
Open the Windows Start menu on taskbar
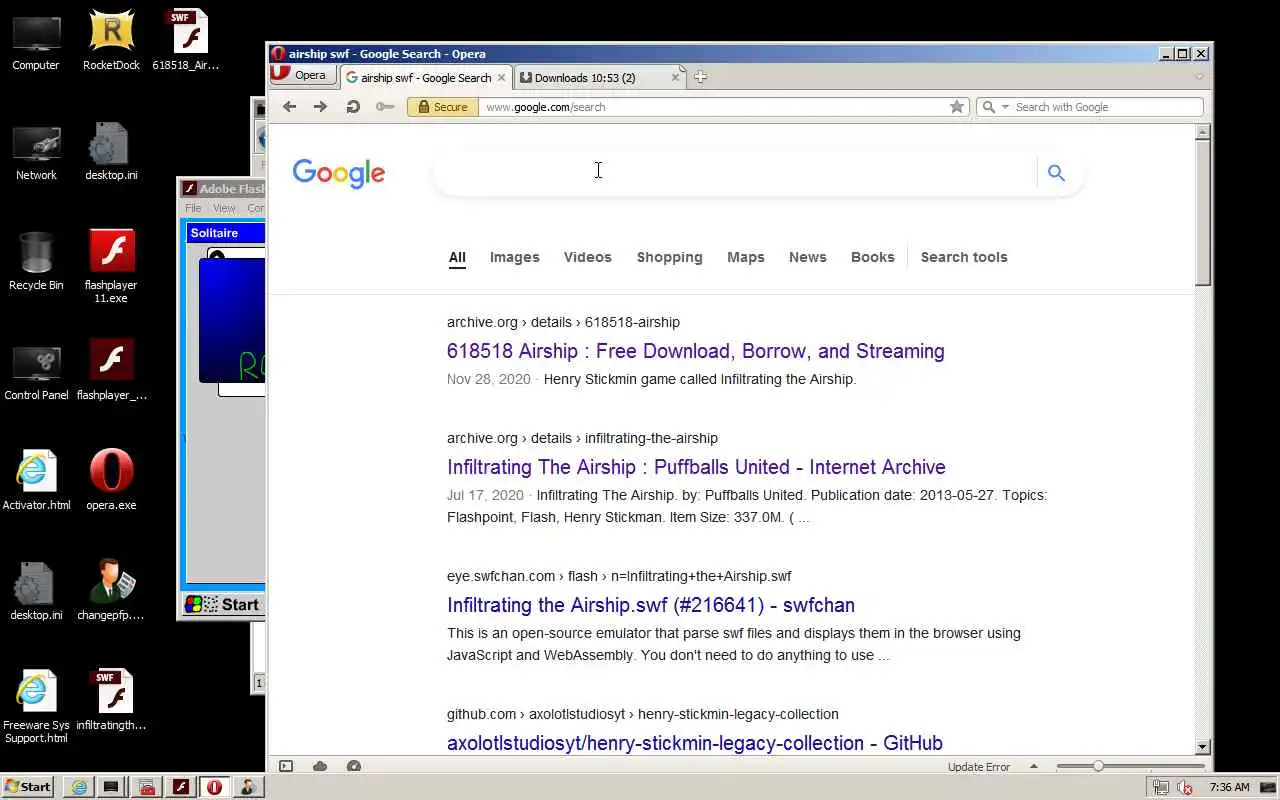(27, 787)
